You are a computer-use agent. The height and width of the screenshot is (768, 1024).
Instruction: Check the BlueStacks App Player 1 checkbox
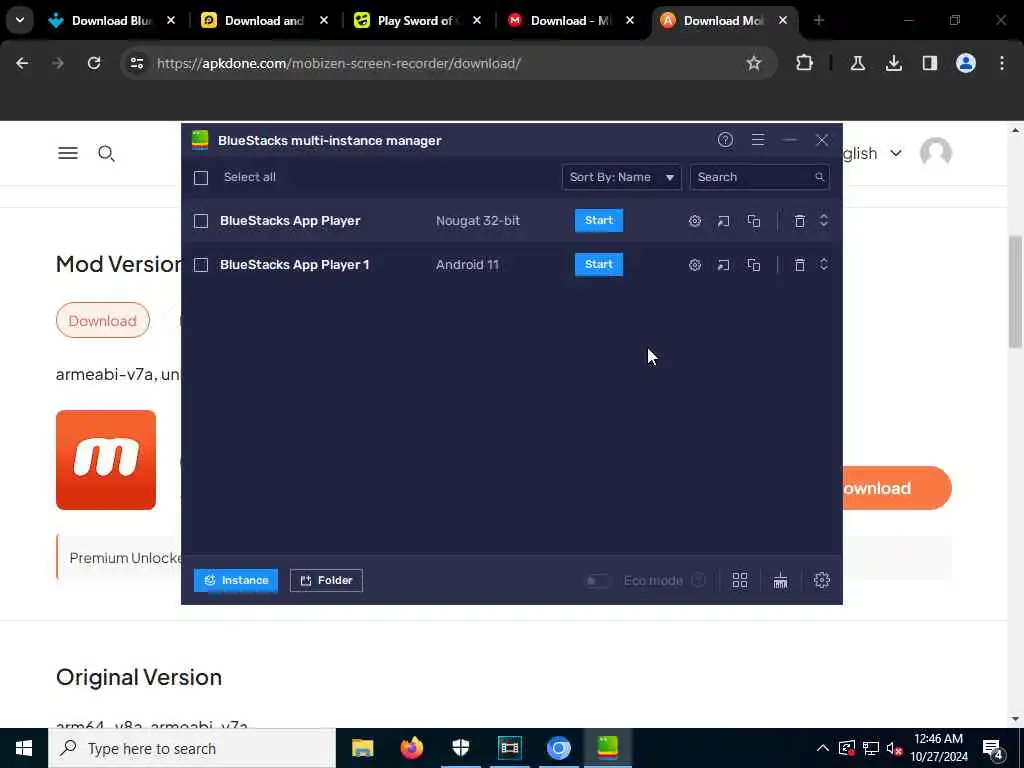(201, 265)
